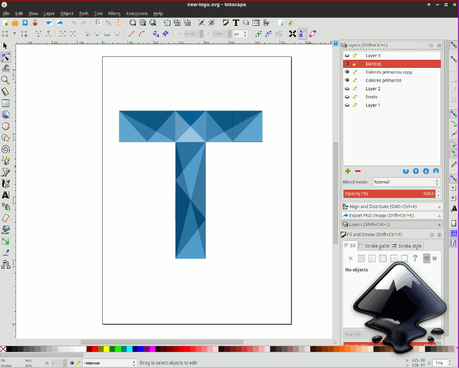Click the unknown paint question mark
This screenshot has height=368, width=459.
[415, 258]
